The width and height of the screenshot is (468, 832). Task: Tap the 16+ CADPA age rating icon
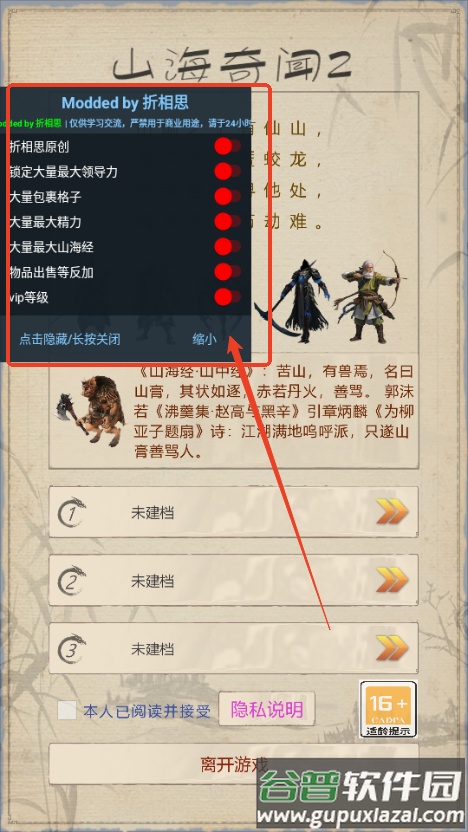click(388, 709)
